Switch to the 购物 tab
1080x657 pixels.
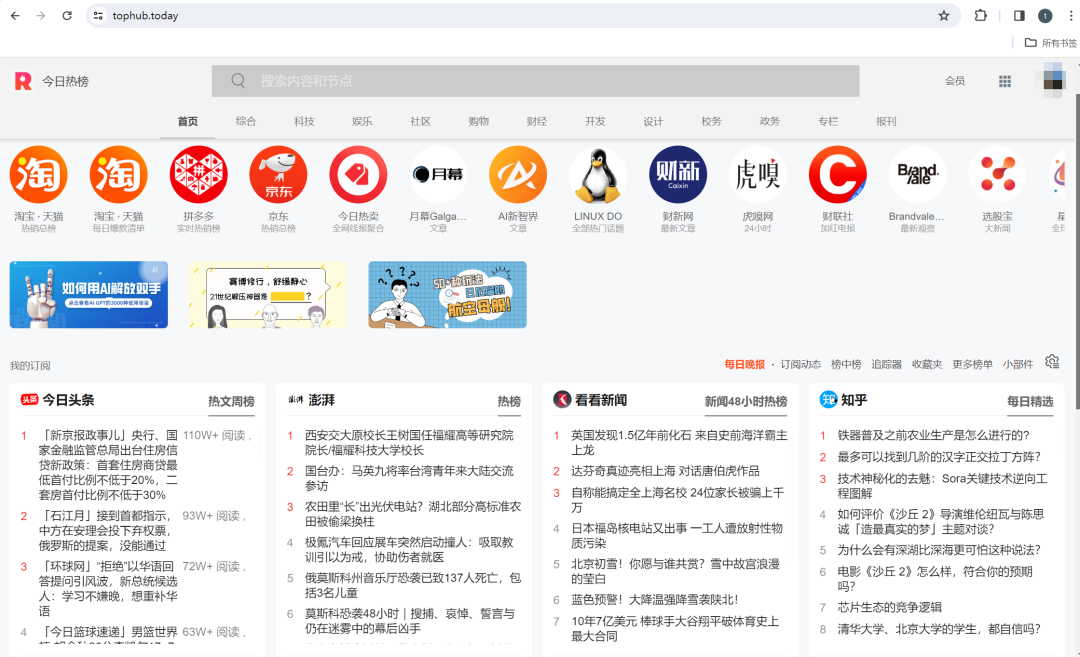pos(479,121)
